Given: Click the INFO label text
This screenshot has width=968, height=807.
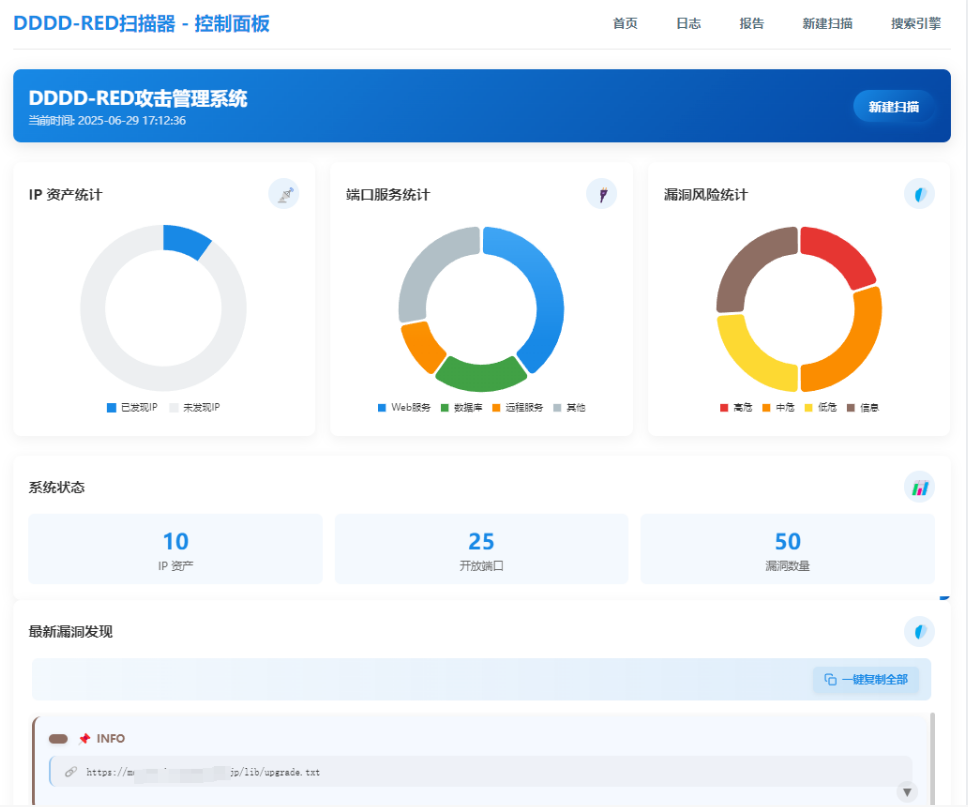Looking at the screenshot, I should pyautogui.click(x=111, y=738).
